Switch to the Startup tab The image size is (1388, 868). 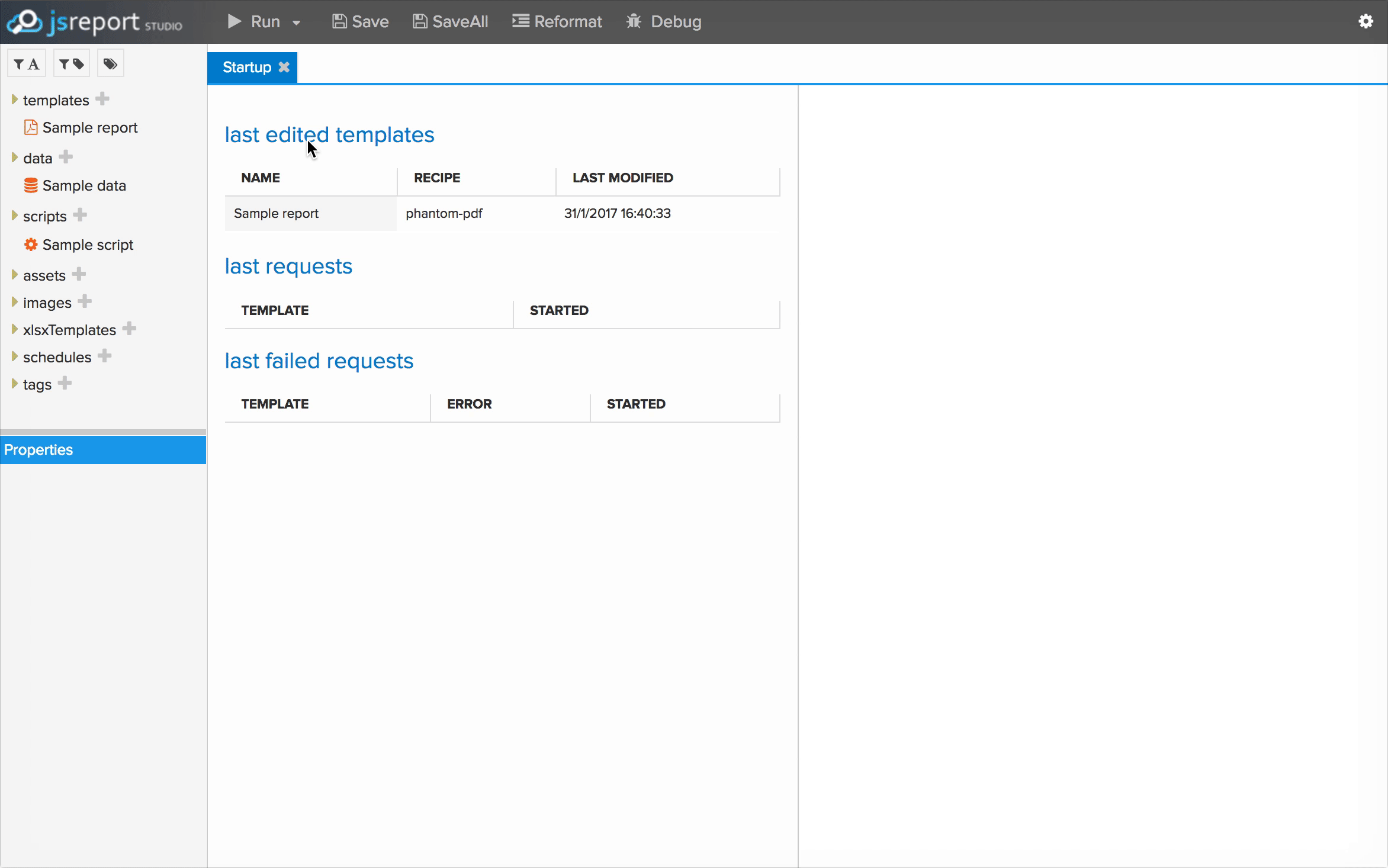click(x=246, y=67)
